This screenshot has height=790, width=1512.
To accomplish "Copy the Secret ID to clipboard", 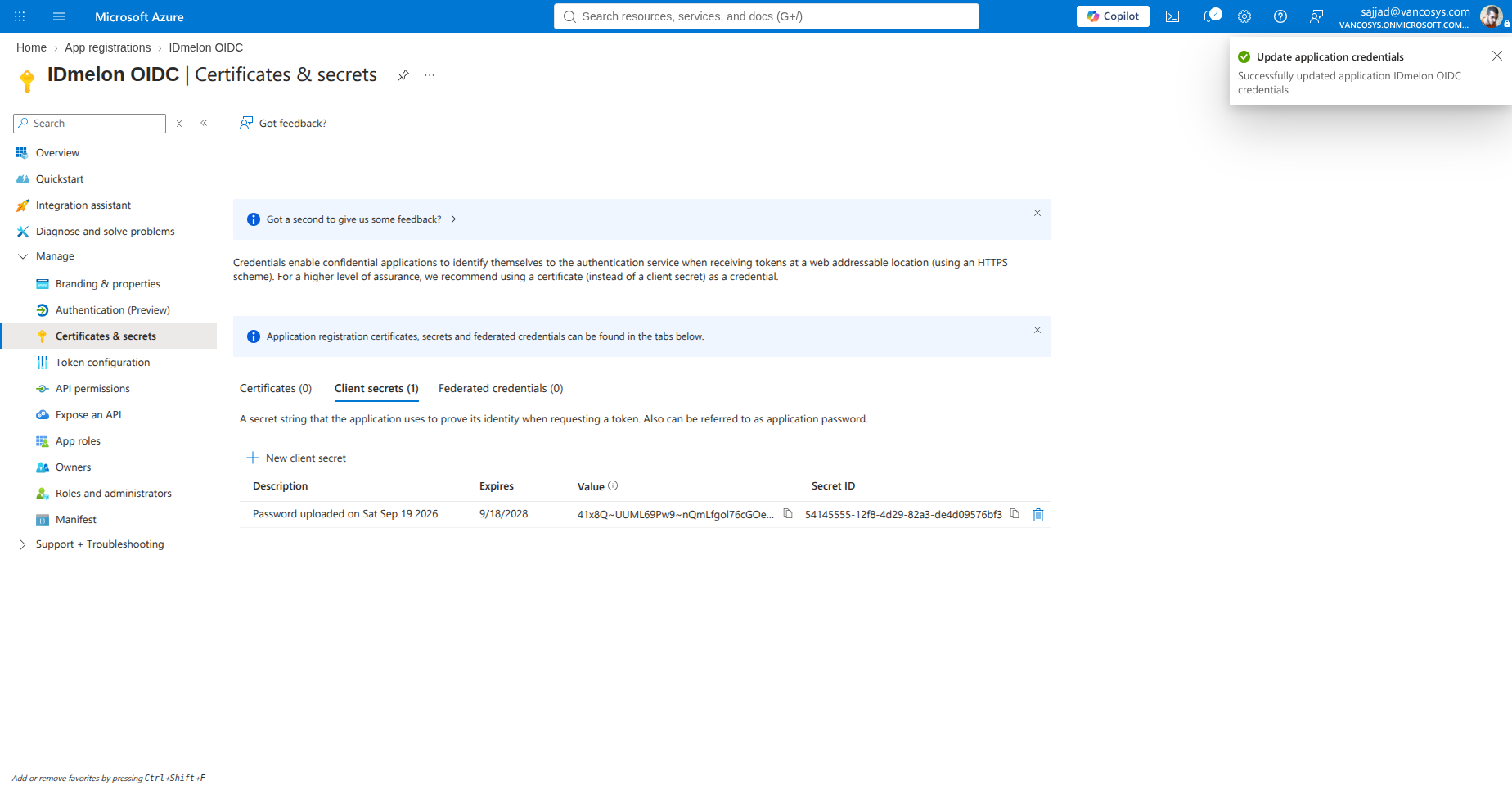I will click(x=1015, y=514).
